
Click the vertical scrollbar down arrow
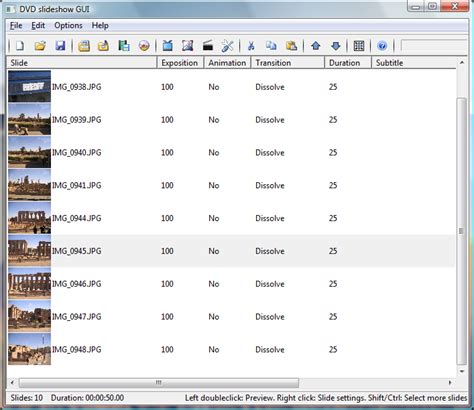pyautogui.click(x=462, y=371)
